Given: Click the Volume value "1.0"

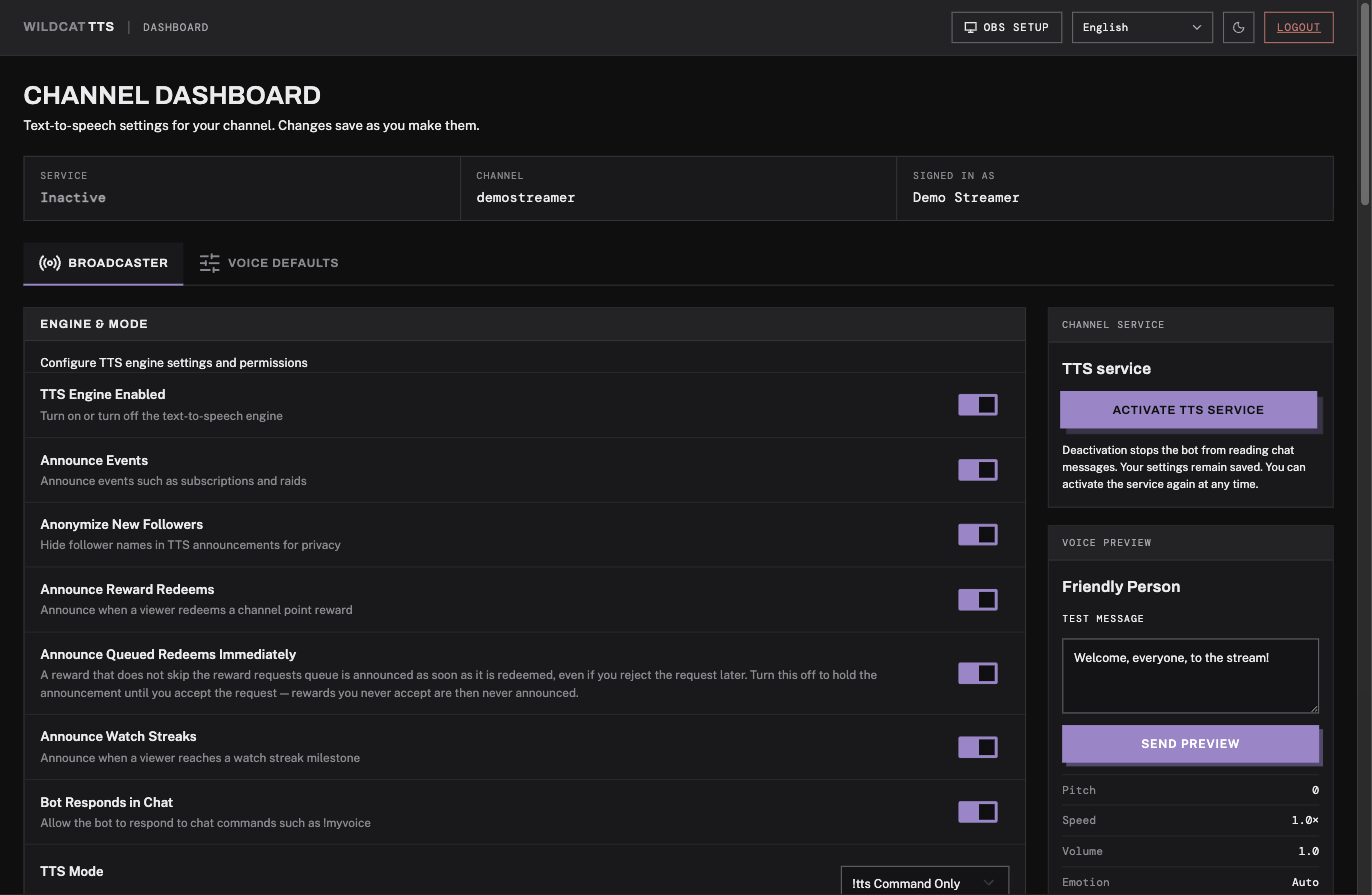Looking at the screenshot, I should click(x=1308, y=851).
